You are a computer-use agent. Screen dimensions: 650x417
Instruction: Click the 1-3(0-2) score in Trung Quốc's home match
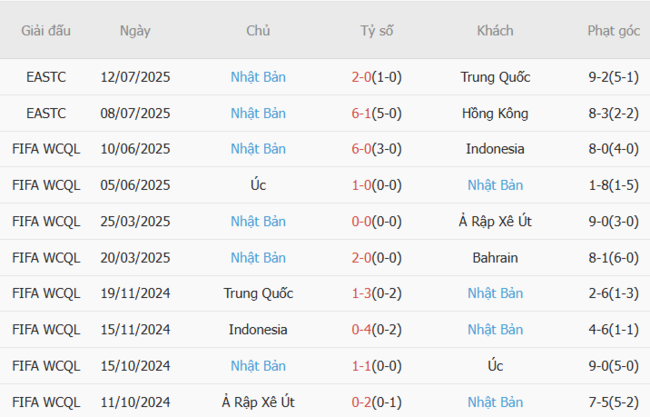pyautogui.click(x=377, y=293)
